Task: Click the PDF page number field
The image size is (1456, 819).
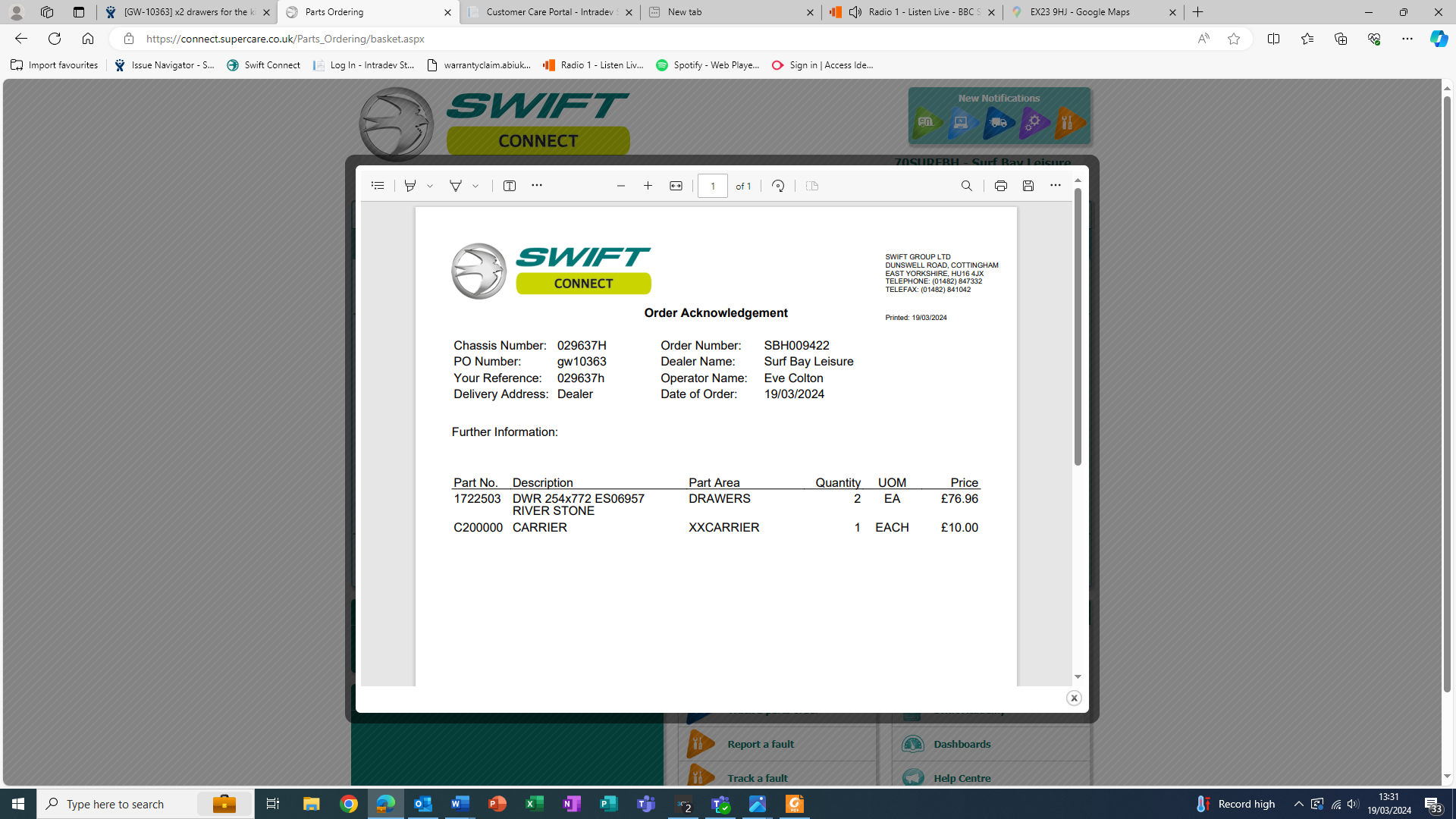Action: [712, 186]
